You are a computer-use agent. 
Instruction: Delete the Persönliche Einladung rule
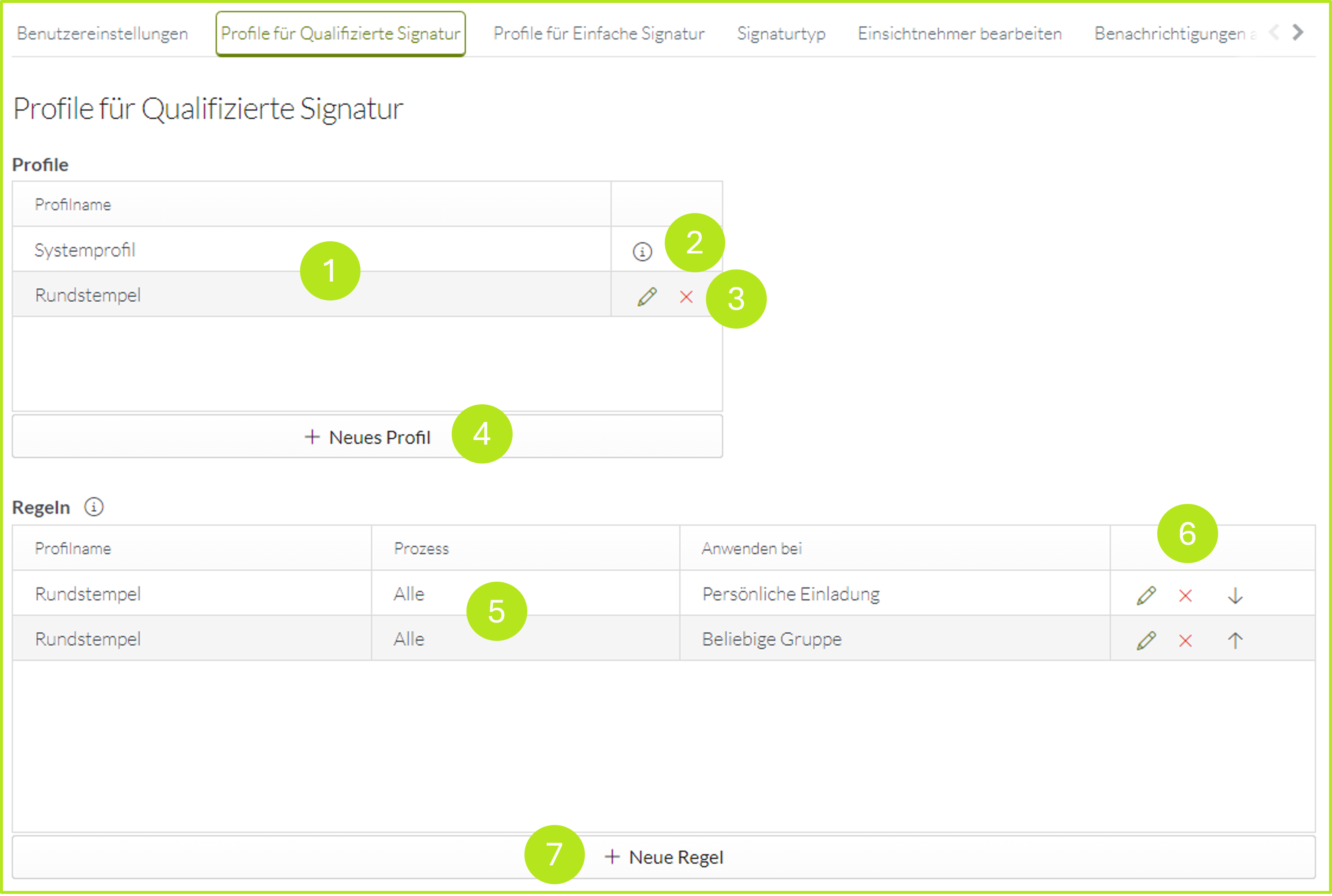tap(1185, 596)
